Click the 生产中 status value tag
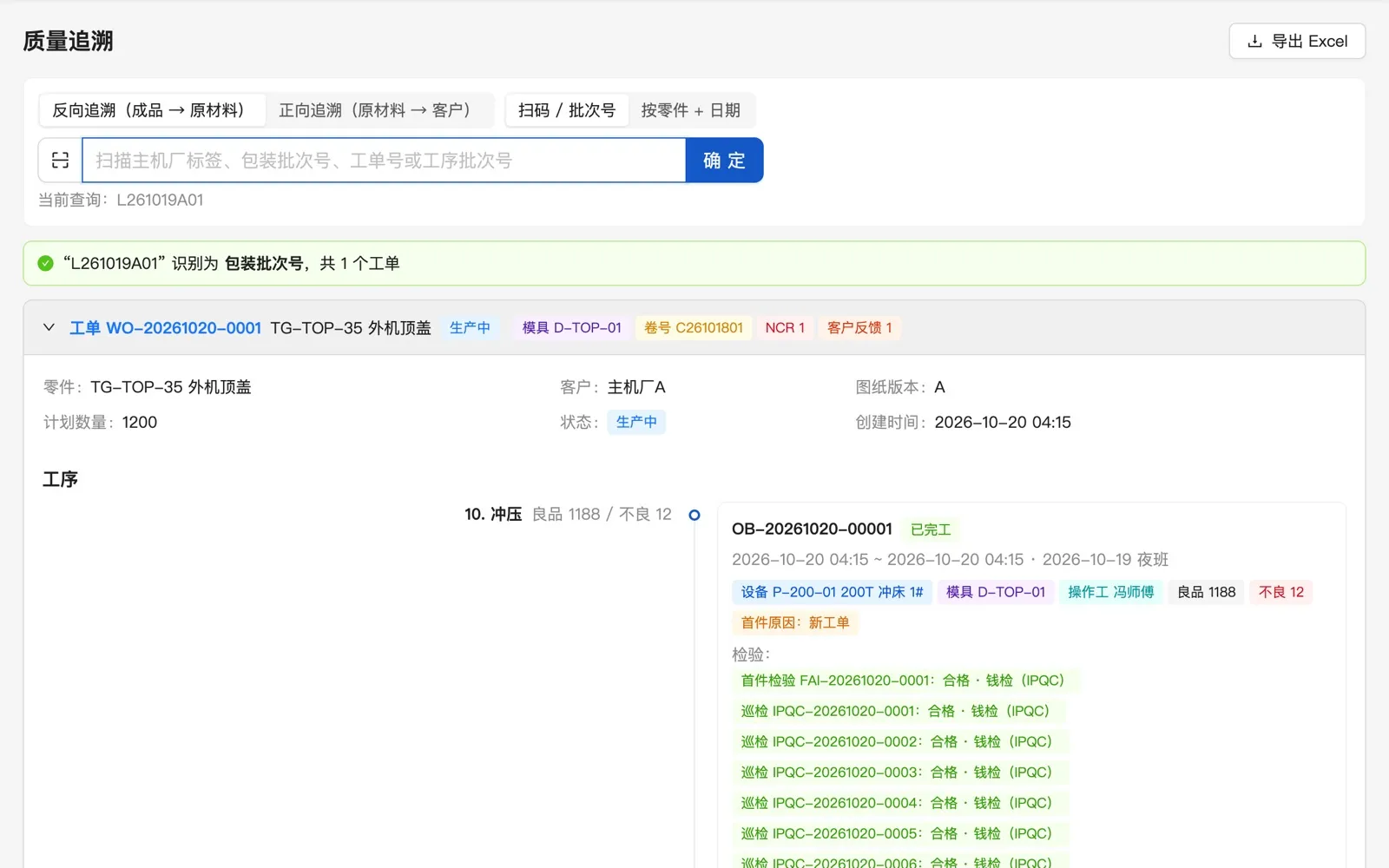Screen dimensions: 1389x868 [636, 422]
